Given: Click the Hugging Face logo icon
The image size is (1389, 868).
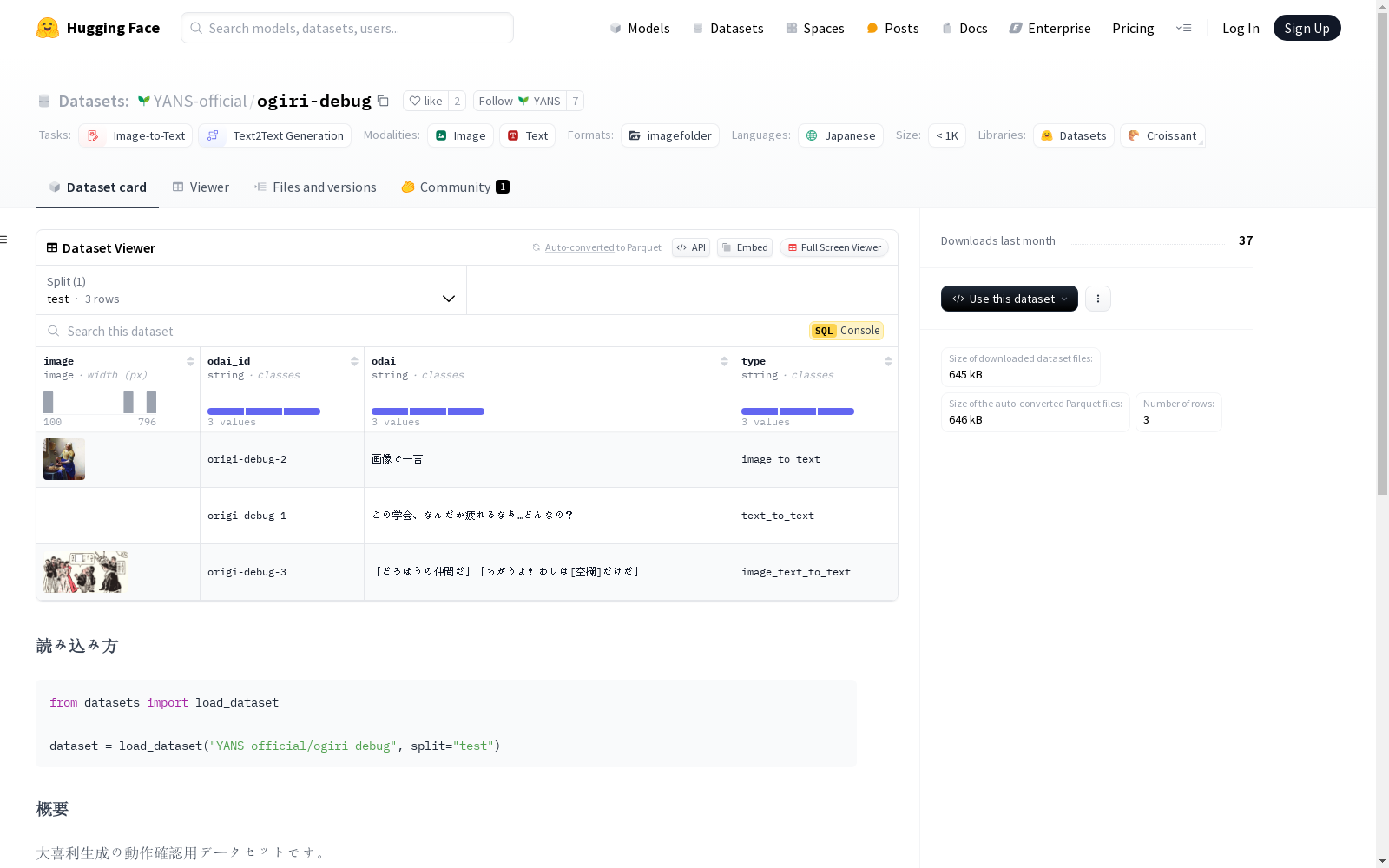Looking at the screenshot, I should (48, 28).
